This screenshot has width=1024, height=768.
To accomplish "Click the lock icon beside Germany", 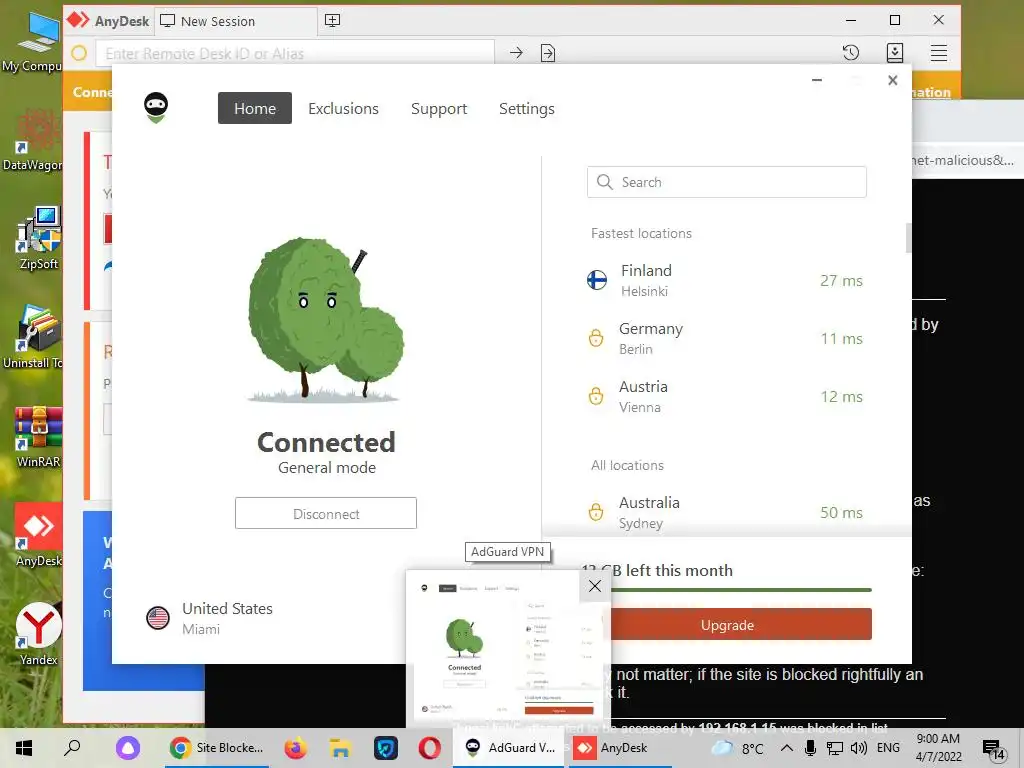I will 596,338.
